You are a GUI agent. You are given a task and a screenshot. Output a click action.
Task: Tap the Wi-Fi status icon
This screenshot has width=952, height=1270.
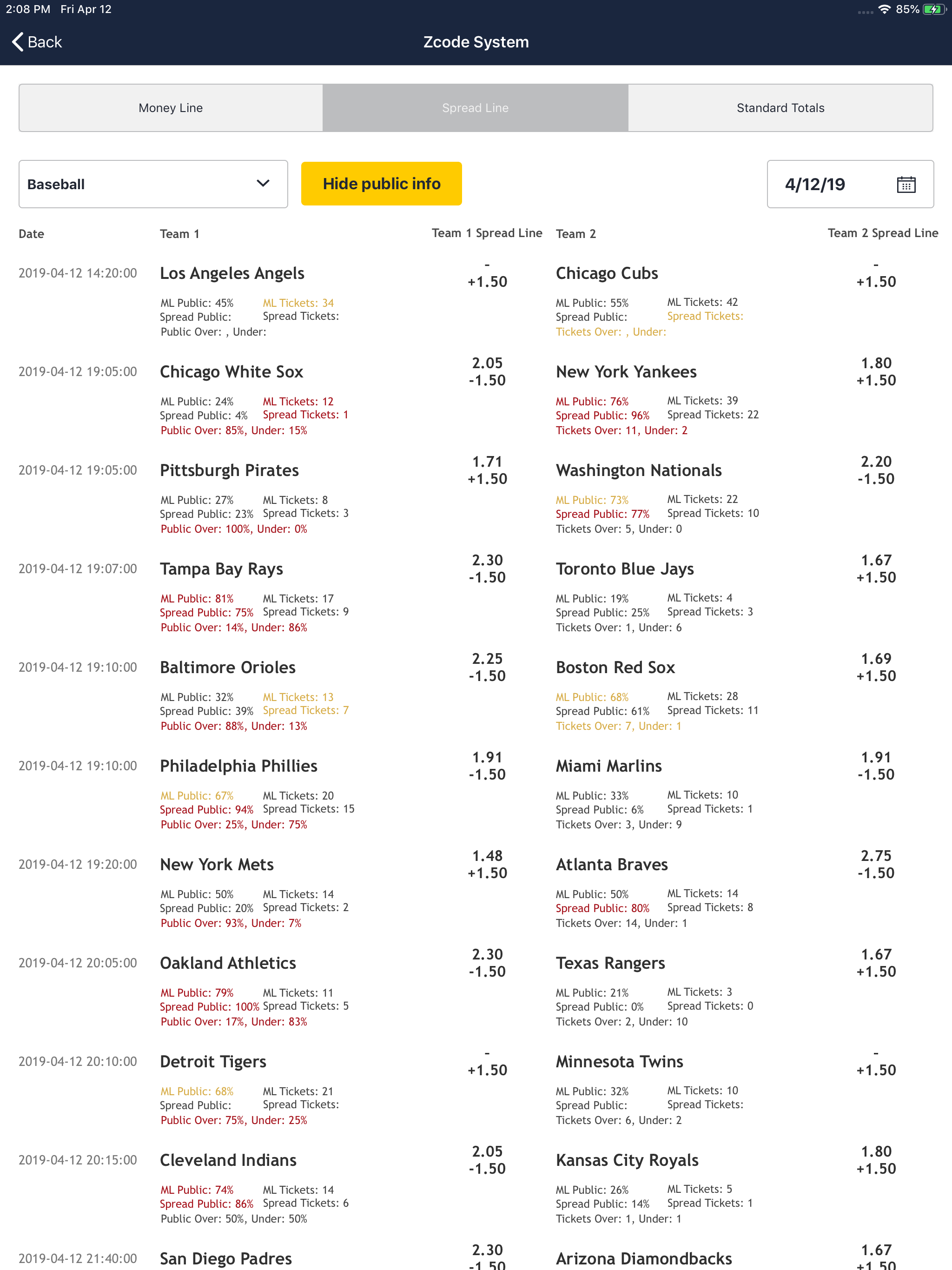tap(884, 10)
